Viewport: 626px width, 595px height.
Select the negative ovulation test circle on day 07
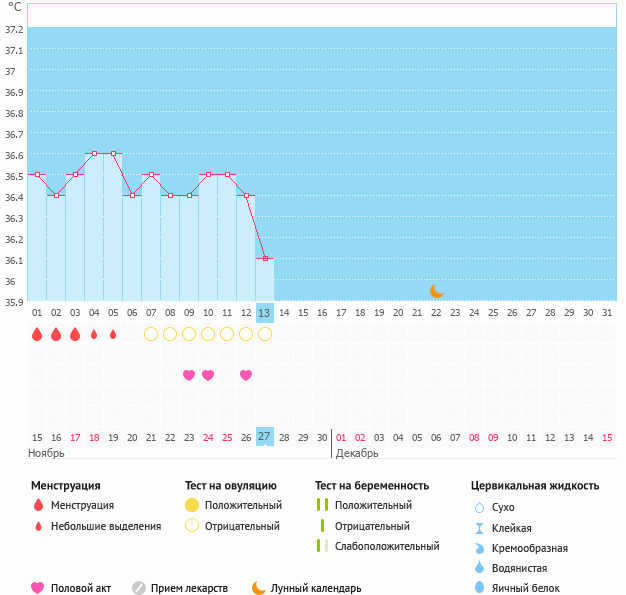(x=151, y=334)
